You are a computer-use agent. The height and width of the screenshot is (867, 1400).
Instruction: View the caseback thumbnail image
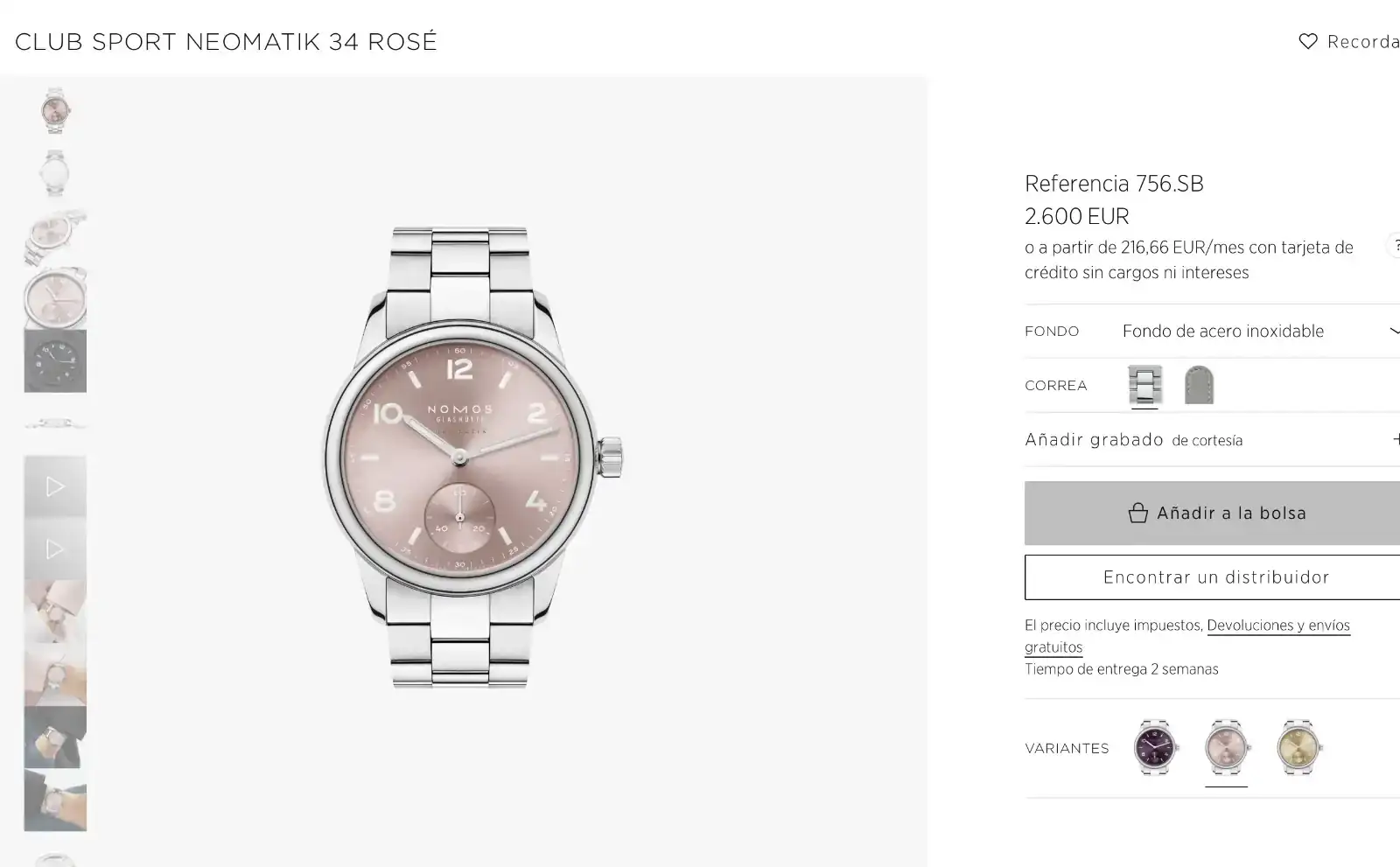click(x=55, y=172)
